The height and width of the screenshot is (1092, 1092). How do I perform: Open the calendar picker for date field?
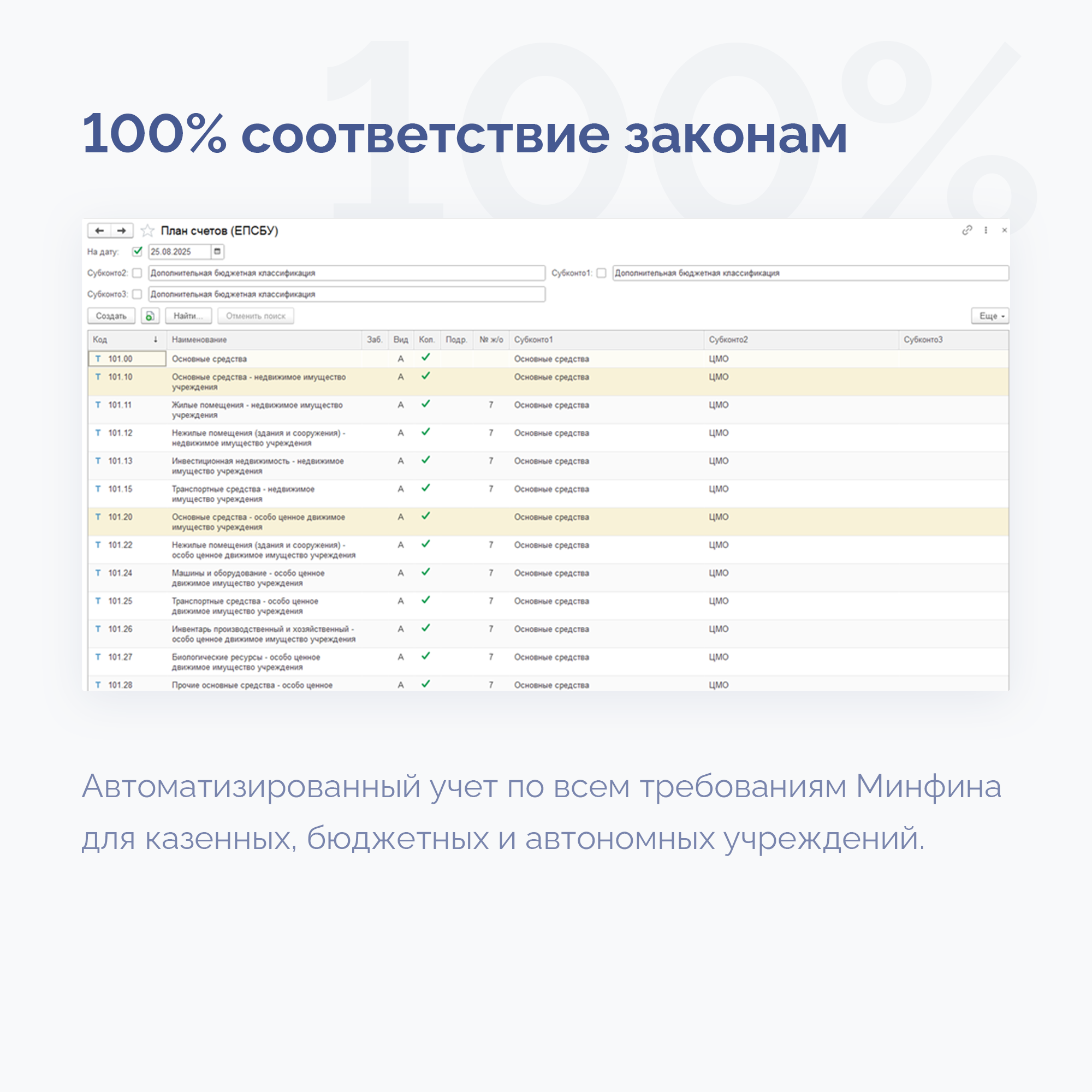click(x=217, y=252)
